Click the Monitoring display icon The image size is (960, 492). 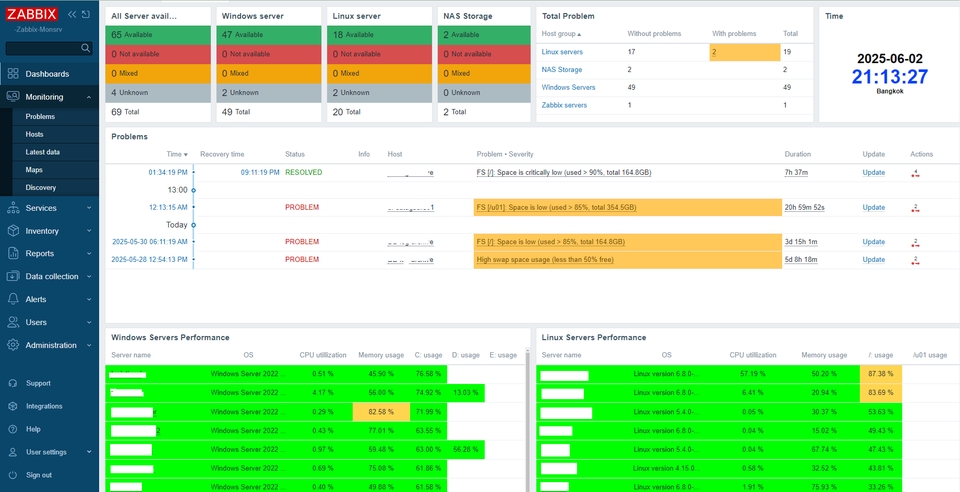click(x=13, y=97)
